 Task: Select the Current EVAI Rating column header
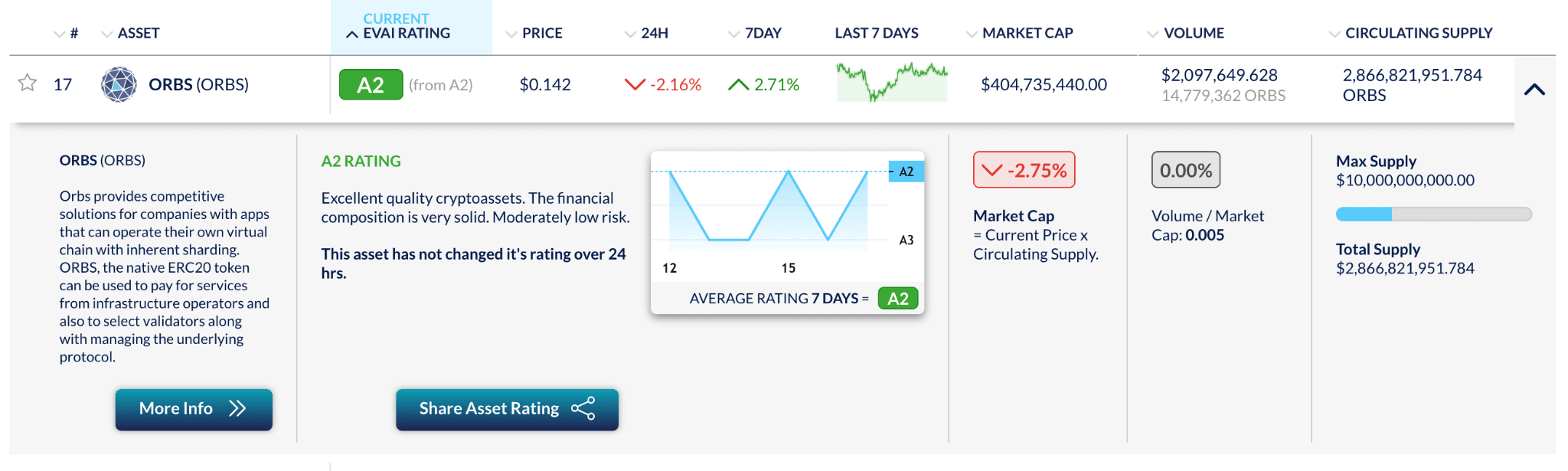[399, 26]
